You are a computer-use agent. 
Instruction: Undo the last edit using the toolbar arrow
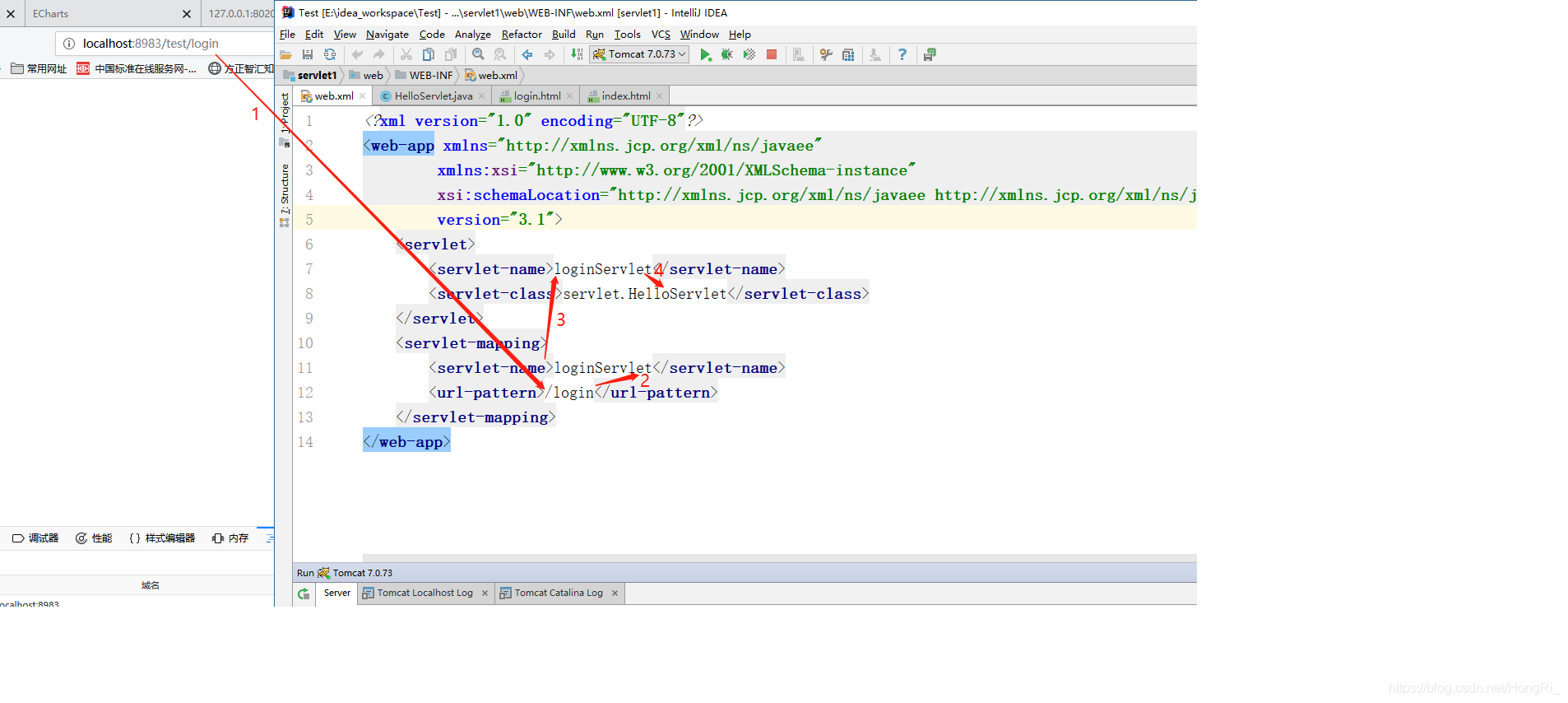pyautogui.click(x=357, y=54)
